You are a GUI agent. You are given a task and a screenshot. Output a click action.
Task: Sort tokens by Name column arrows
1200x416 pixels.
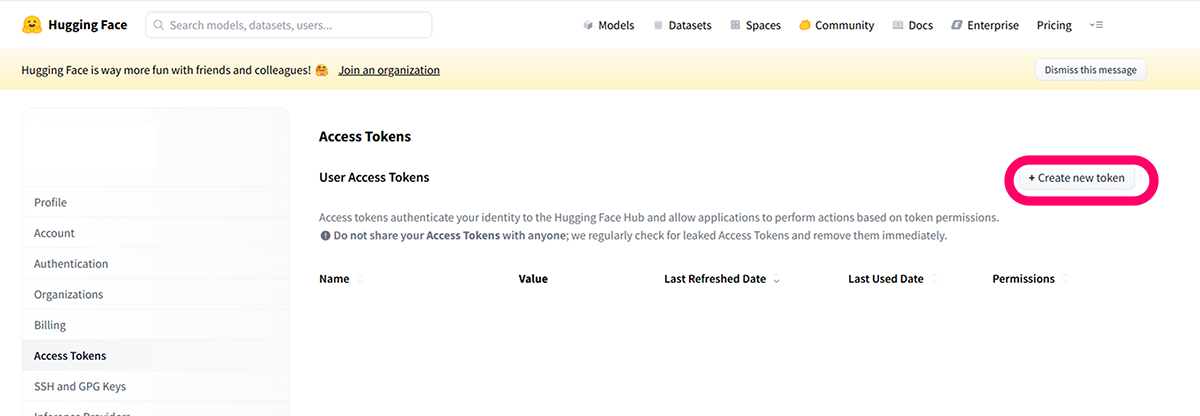(x=360, y=279)
